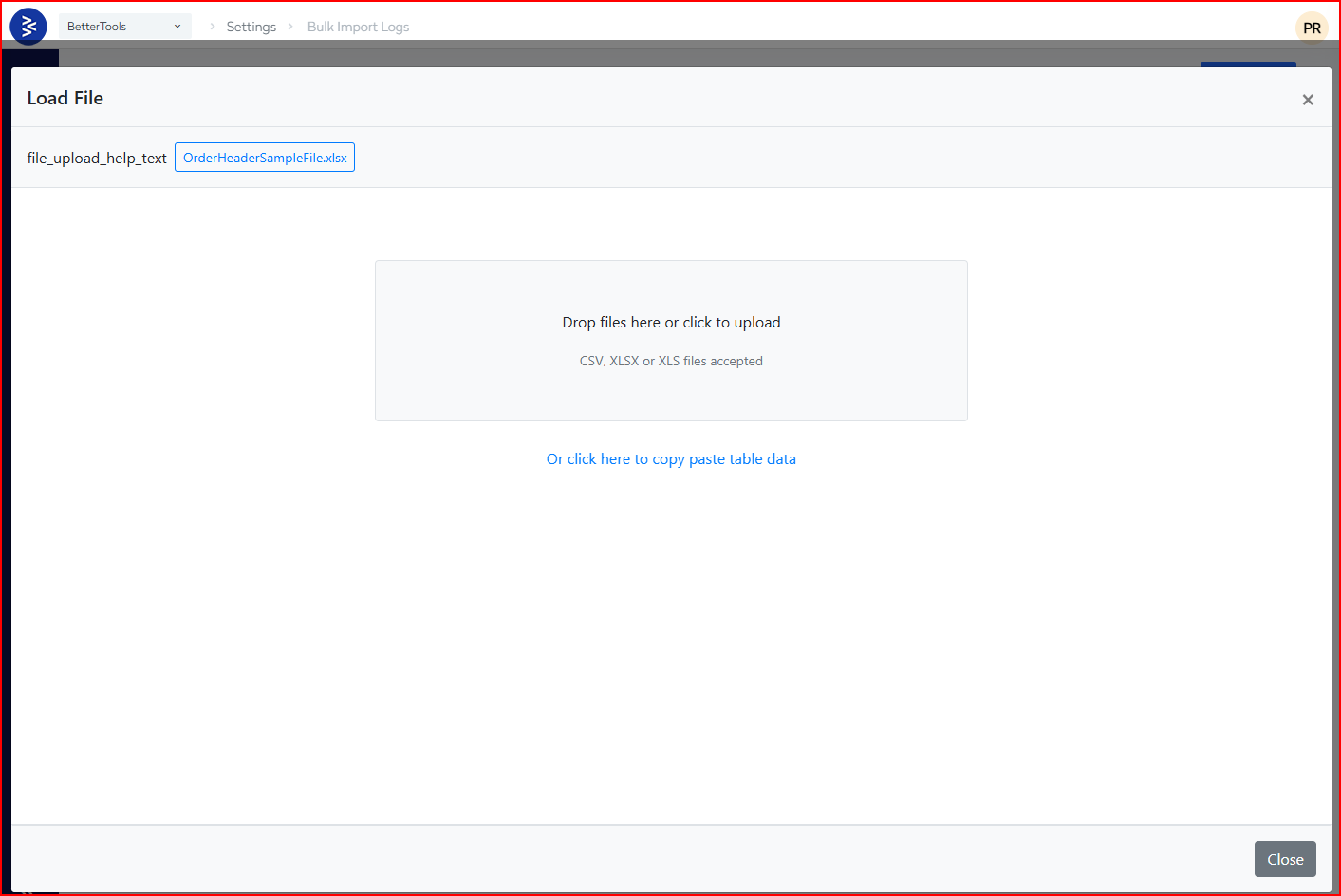Go to Settings breadcrumb
Screen dimensions: 1341x896
pyautogui.click(x=251, y=27)
